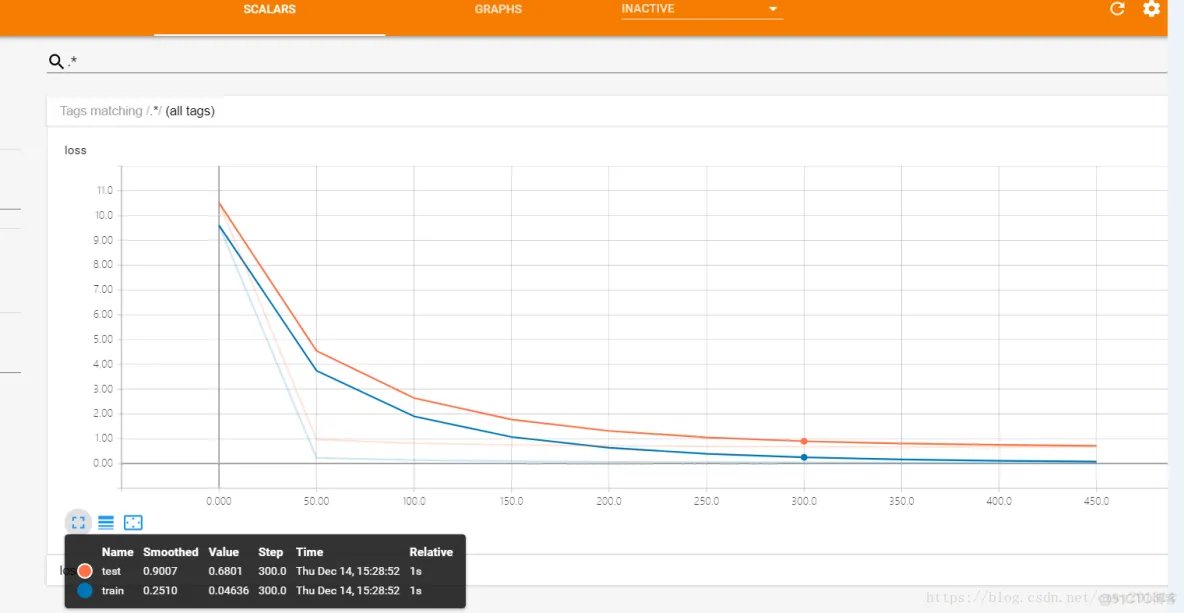Screen dimensions: 1184x613
Task: Switch to the SCALARS tab
Action: coord(270,10)
